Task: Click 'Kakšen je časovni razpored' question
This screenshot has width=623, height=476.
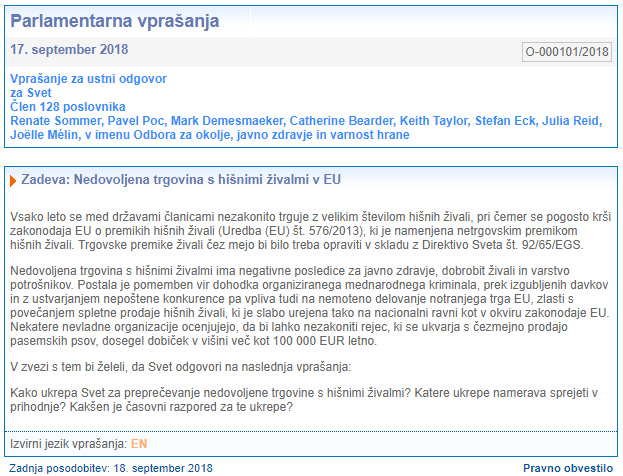Action: (x=181, y=407)
